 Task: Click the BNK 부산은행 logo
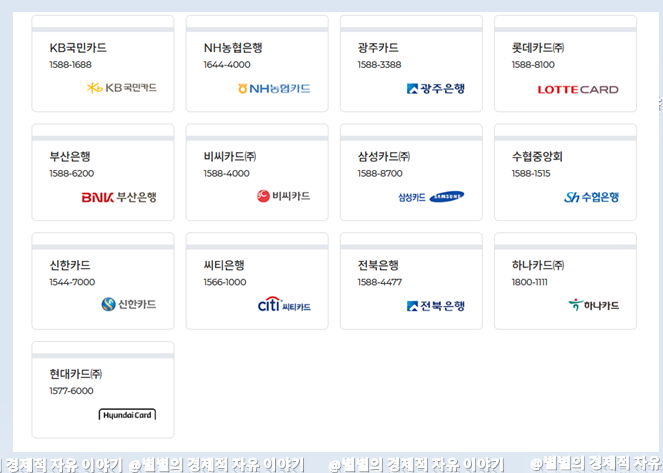(119, 197)
